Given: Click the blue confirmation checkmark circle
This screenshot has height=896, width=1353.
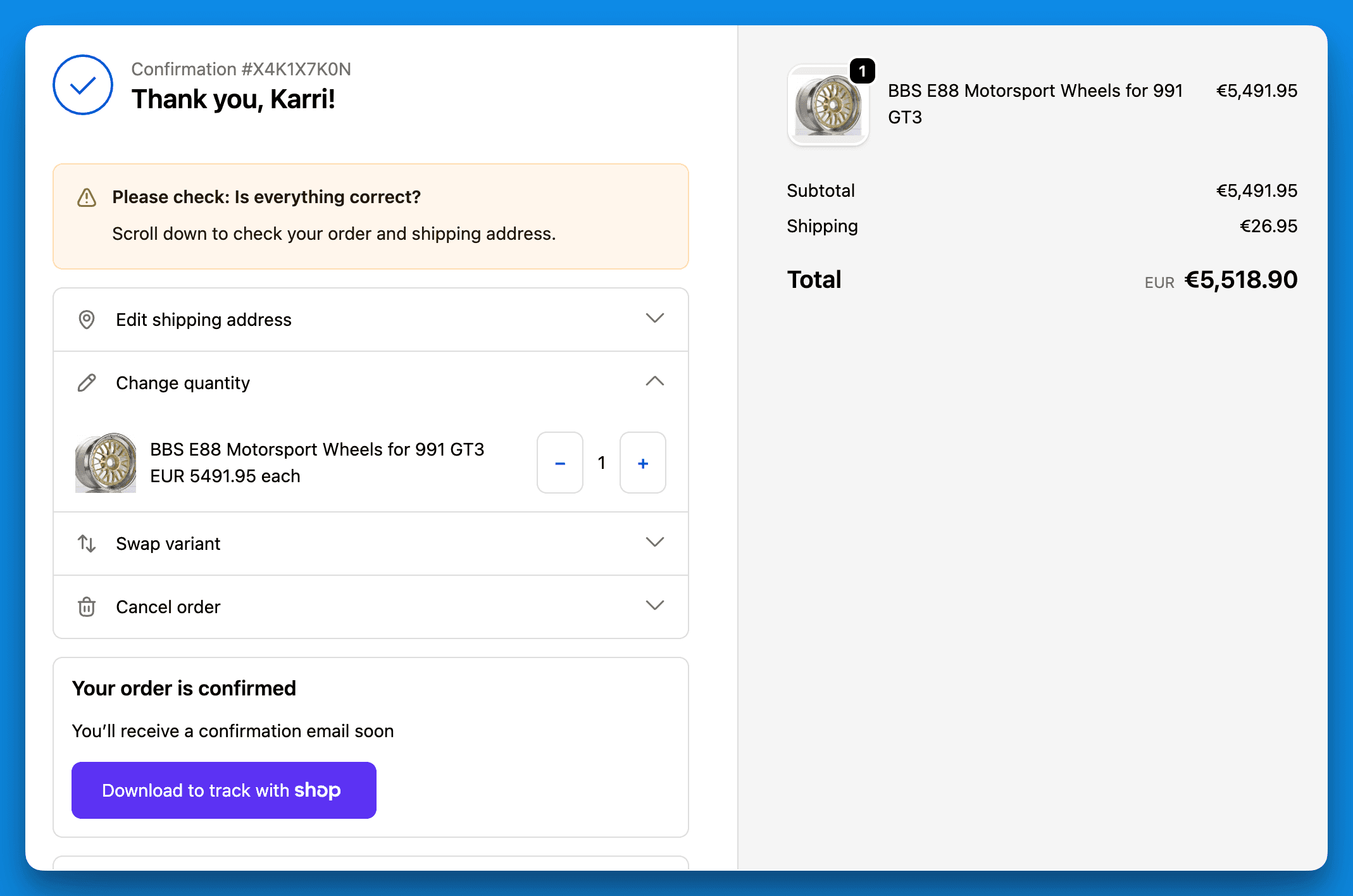Looking at the screenshot, I should tap(83, 85).
